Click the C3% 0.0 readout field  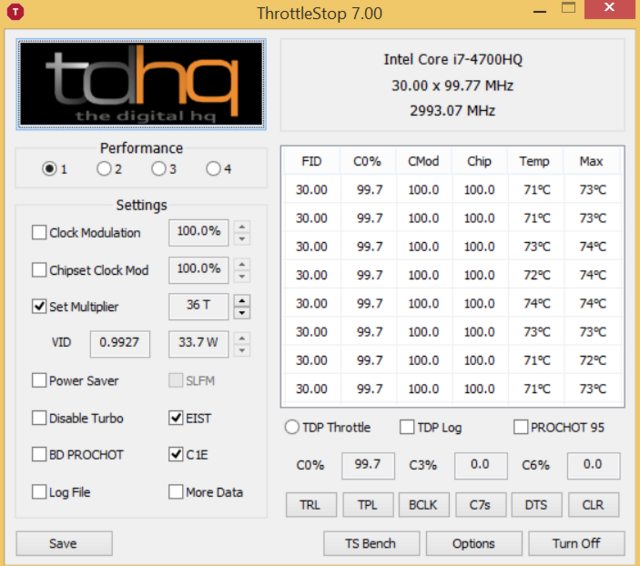(481, 465)
